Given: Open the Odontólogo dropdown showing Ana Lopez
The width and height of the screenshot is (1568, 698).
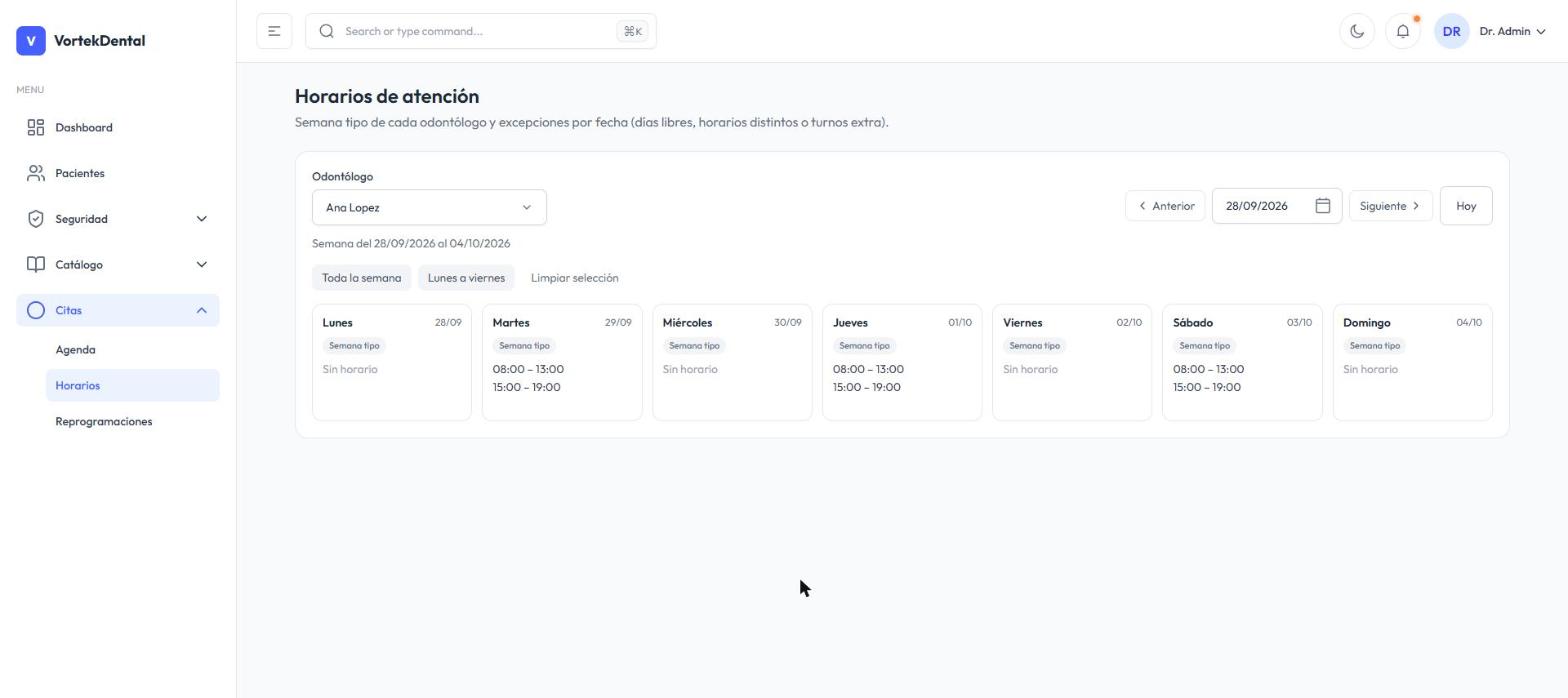Looking at the screenshot, I should point(429,207).
